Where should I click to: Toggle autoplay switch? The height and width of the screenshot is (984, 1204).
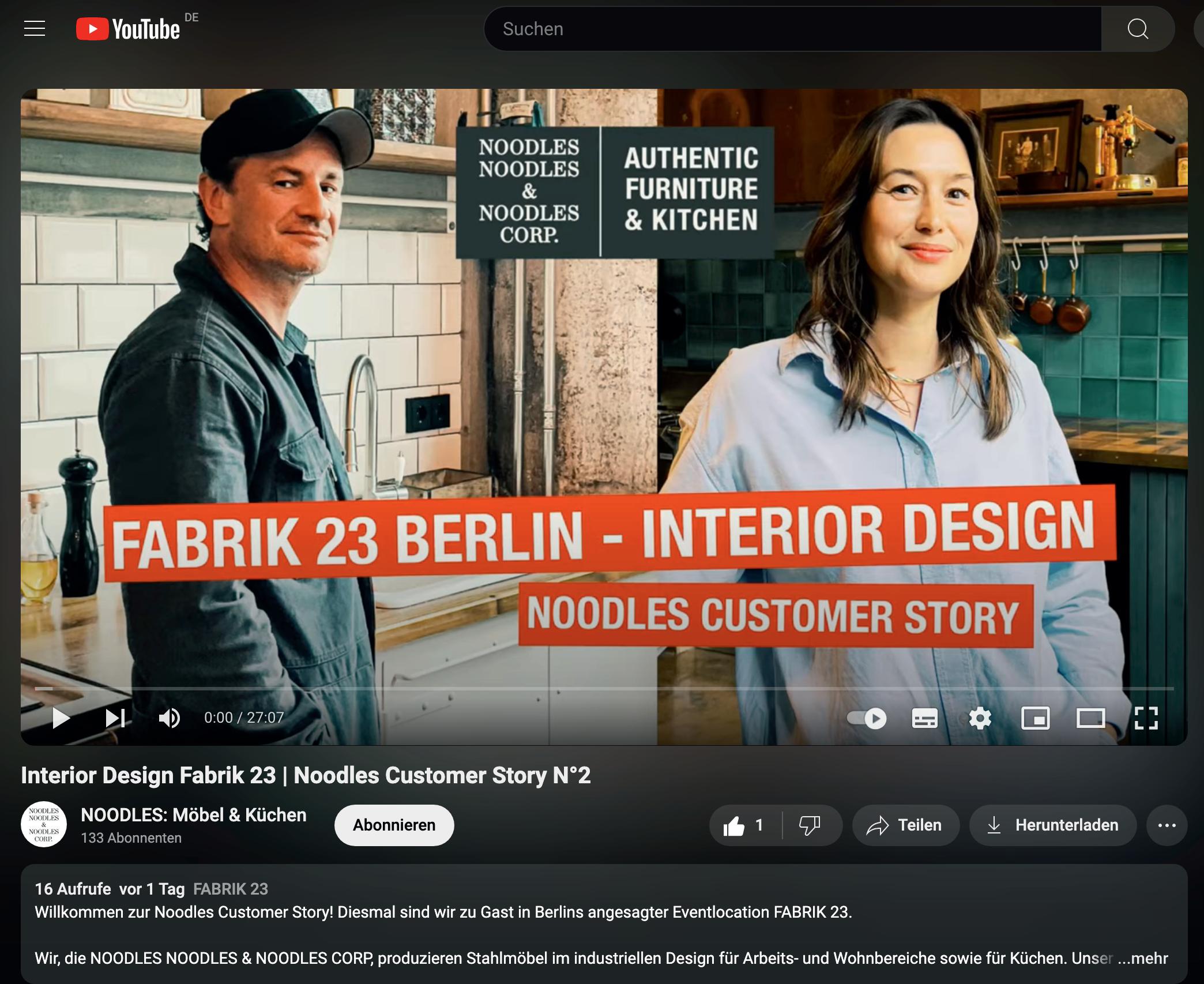pyautogui.click(x=867, y=718)
